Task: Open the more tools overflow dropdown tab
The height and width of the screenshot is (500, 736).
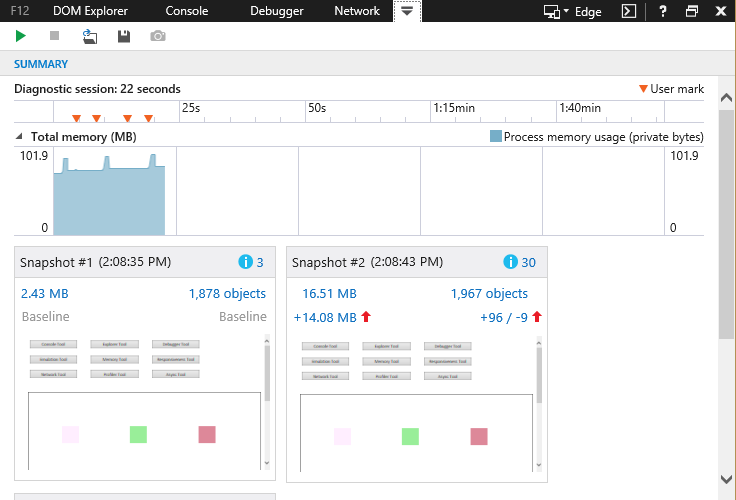Action: [x=407, y=11]
